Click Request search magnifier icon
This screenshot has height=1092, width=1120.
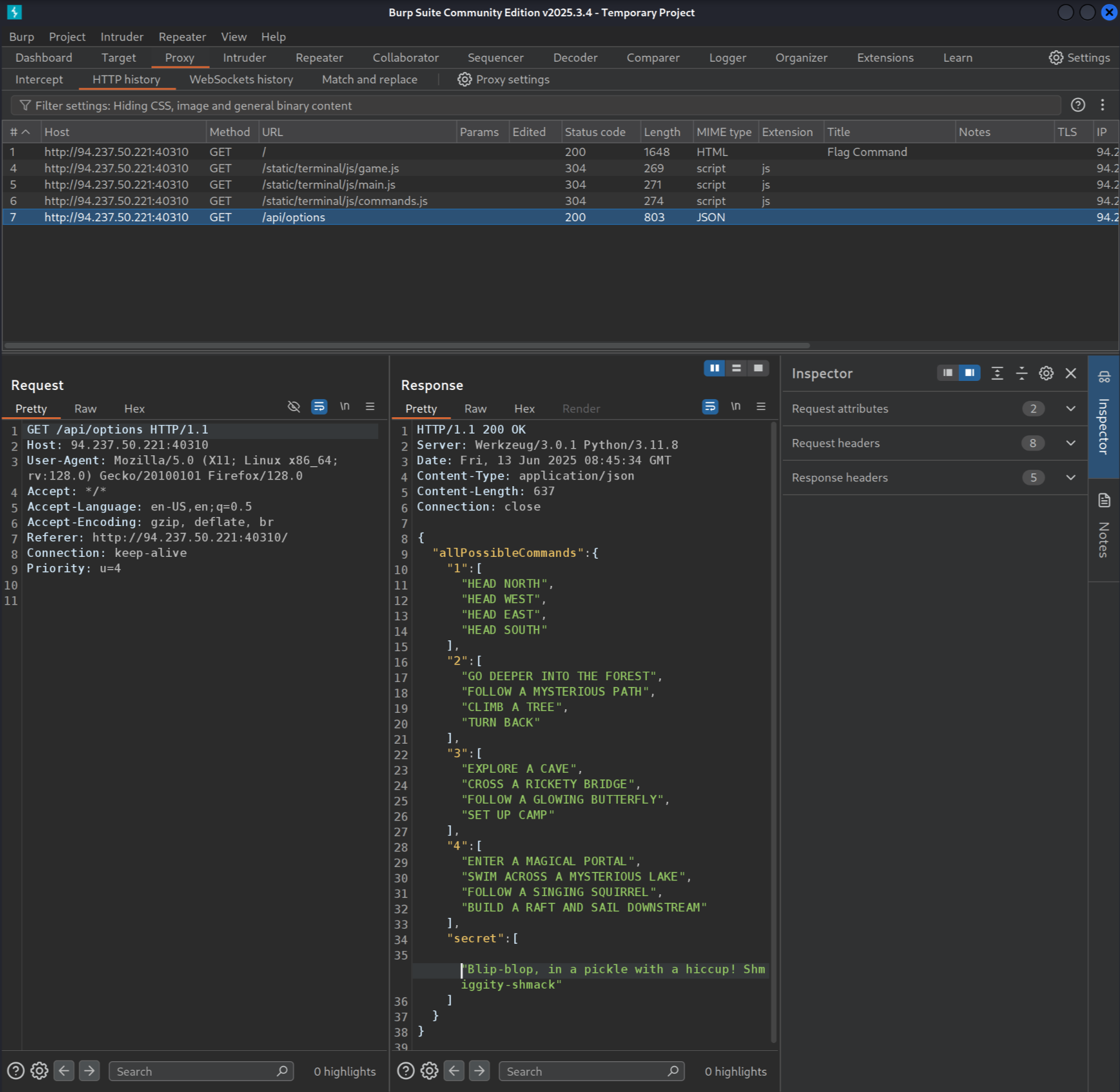(282, 1071)
